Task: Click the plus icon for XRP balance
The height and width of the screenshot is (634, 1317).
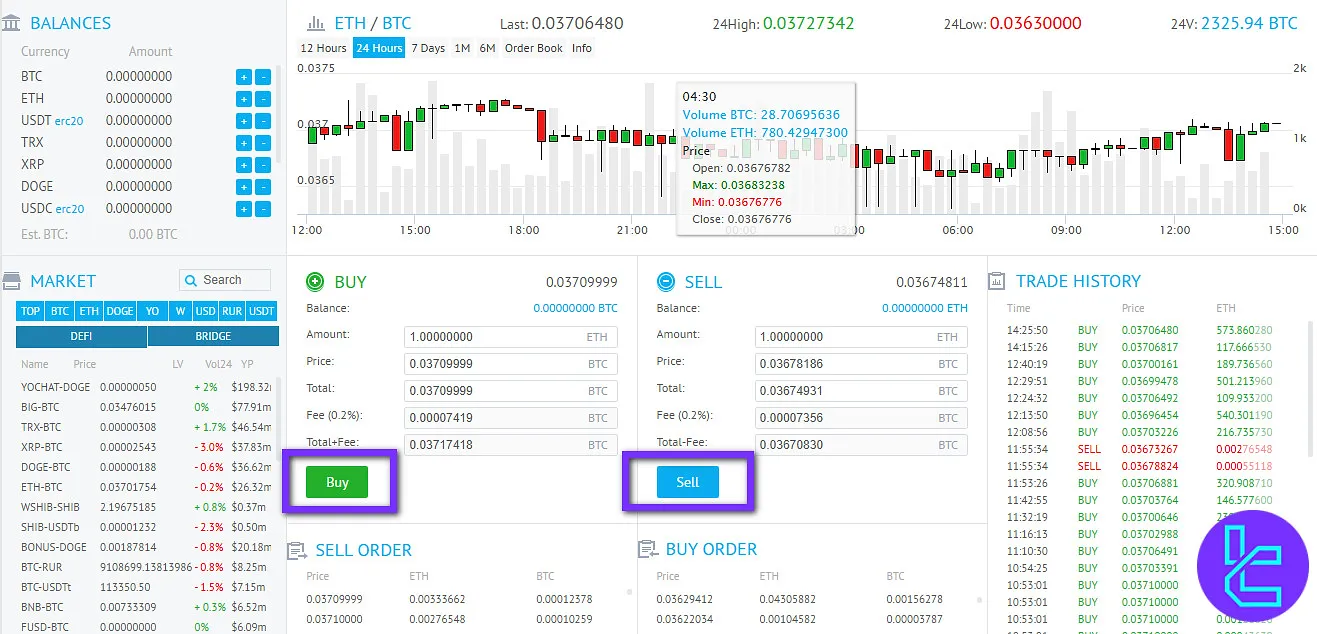Action: coord(244,165)
